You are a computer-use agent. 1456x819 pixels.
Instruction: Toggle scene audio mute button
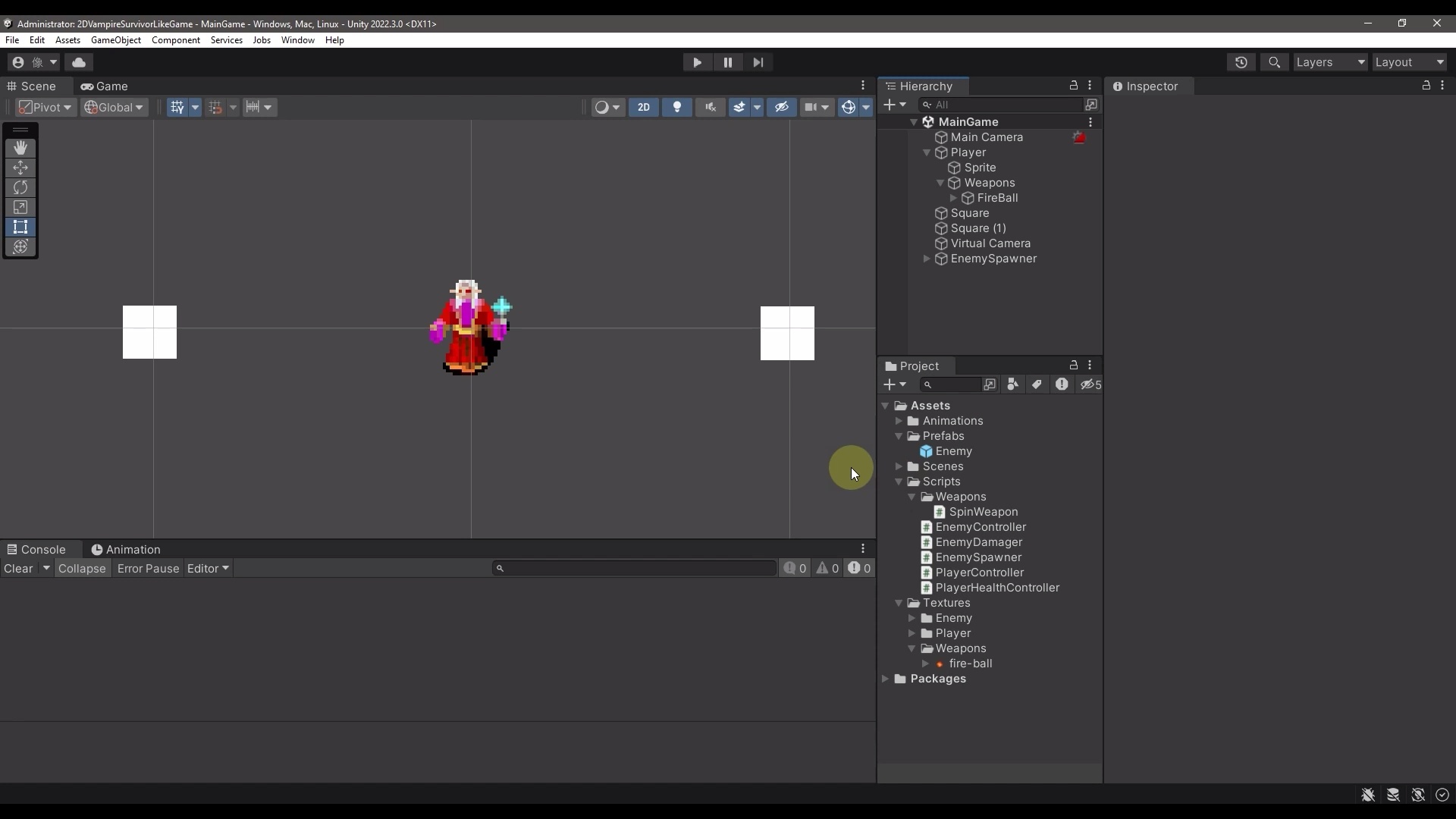coord(711,108)
